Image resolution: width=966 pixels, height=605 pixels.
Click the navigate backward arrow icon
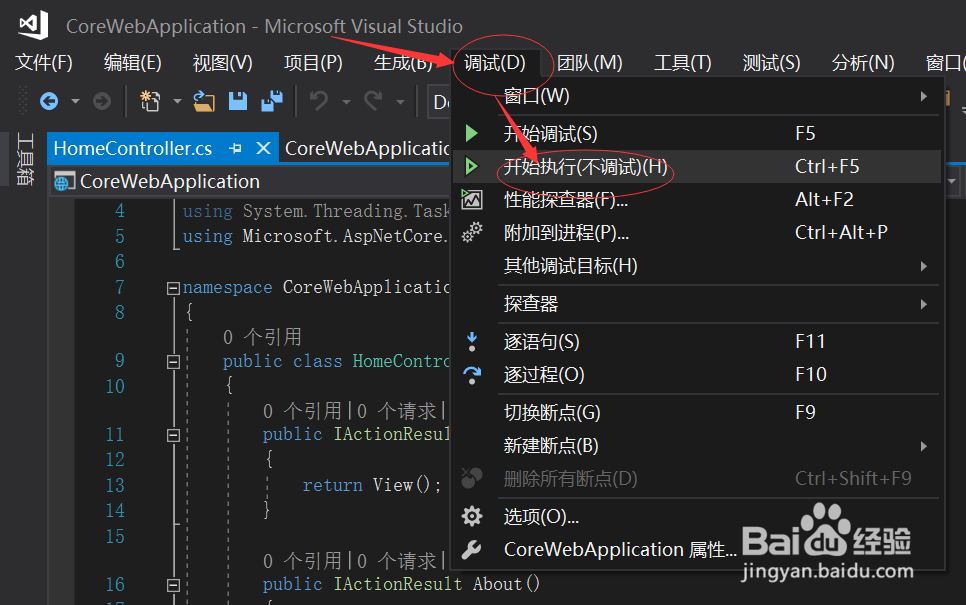pyautogui.click(x=49, y=100)
